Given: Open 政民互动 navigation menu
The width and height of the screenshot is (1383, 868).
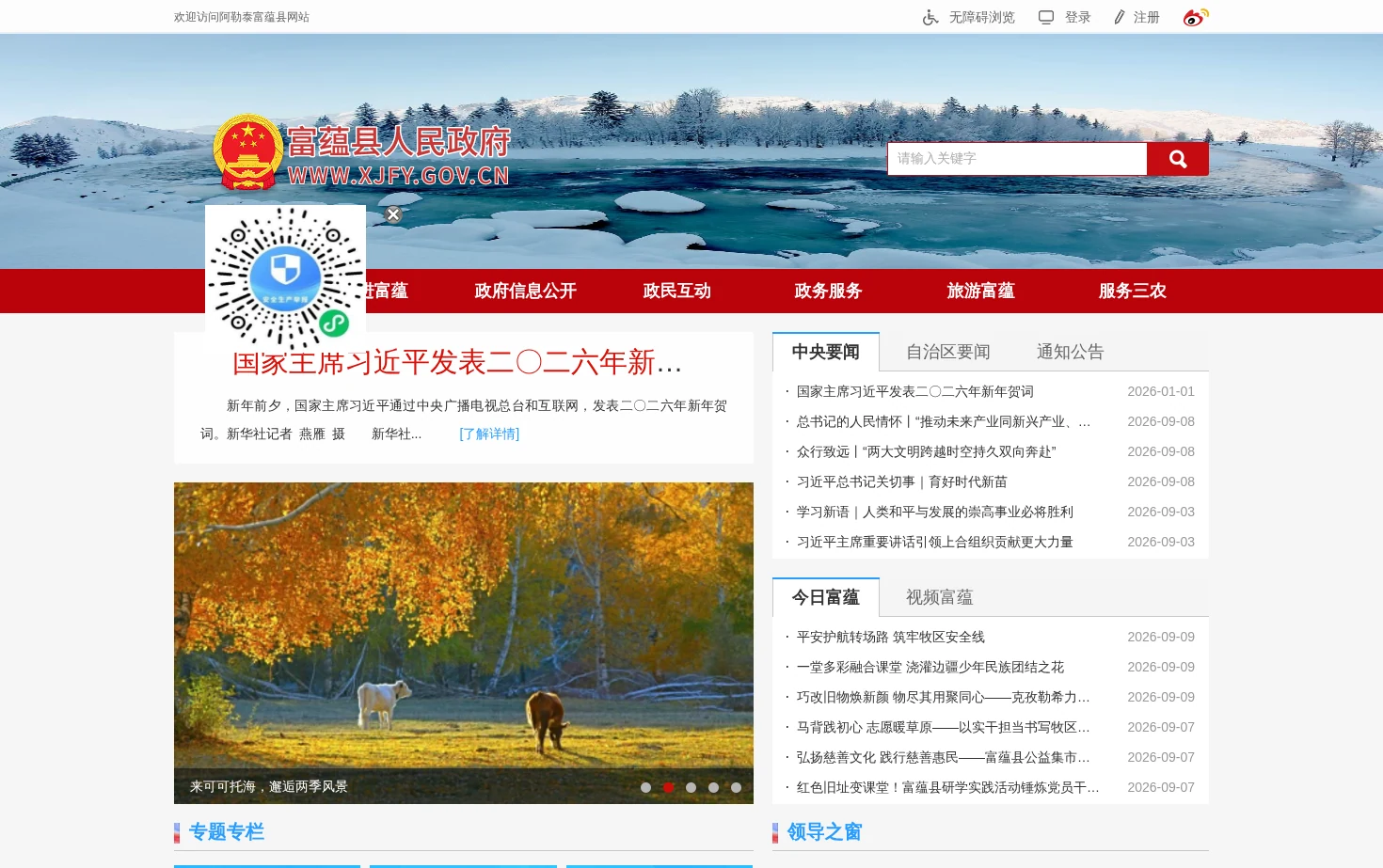Looking at the screenshot, I should [677, 291].
